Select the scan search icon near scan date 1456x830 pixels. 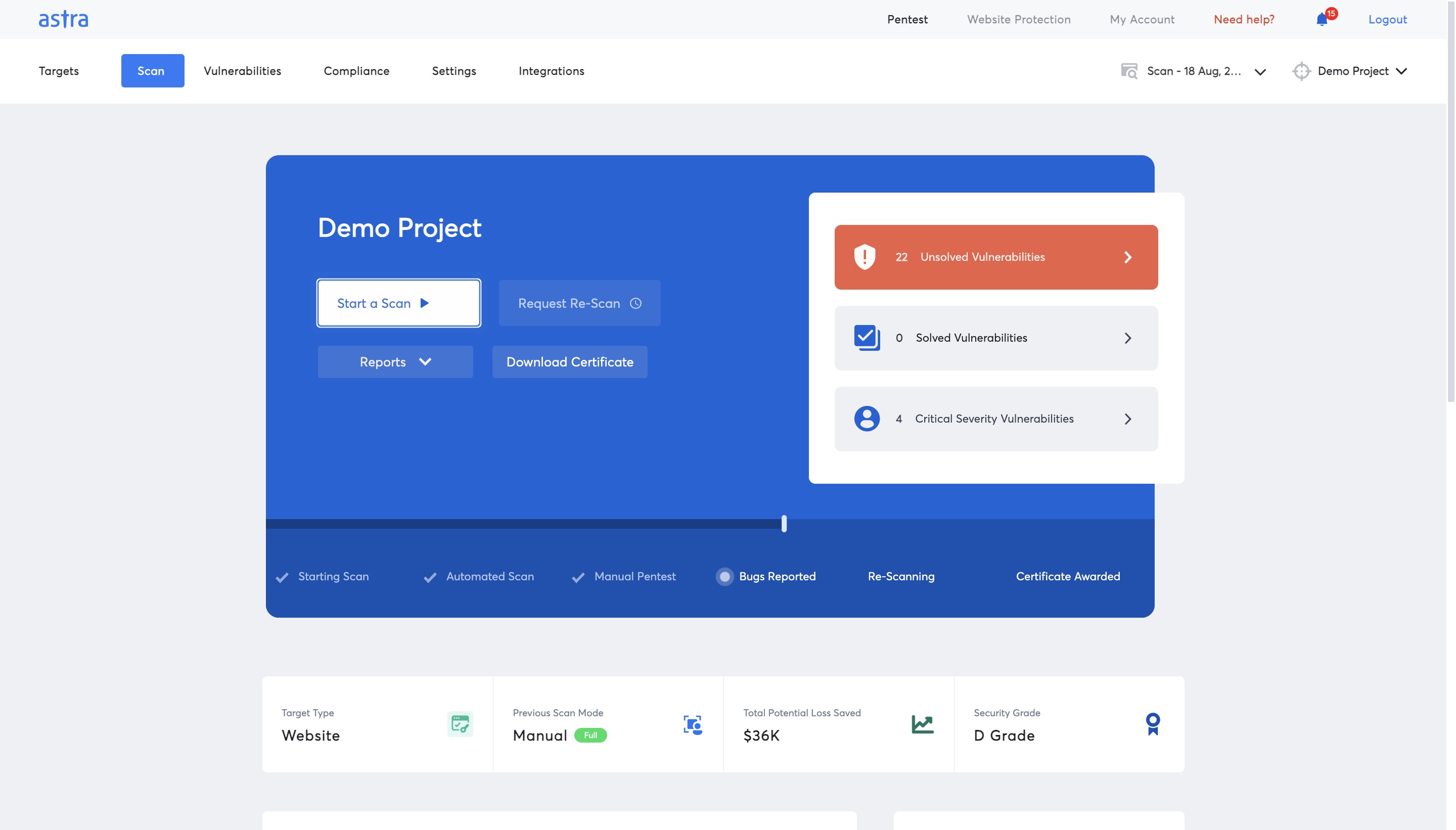[1129, 71]
